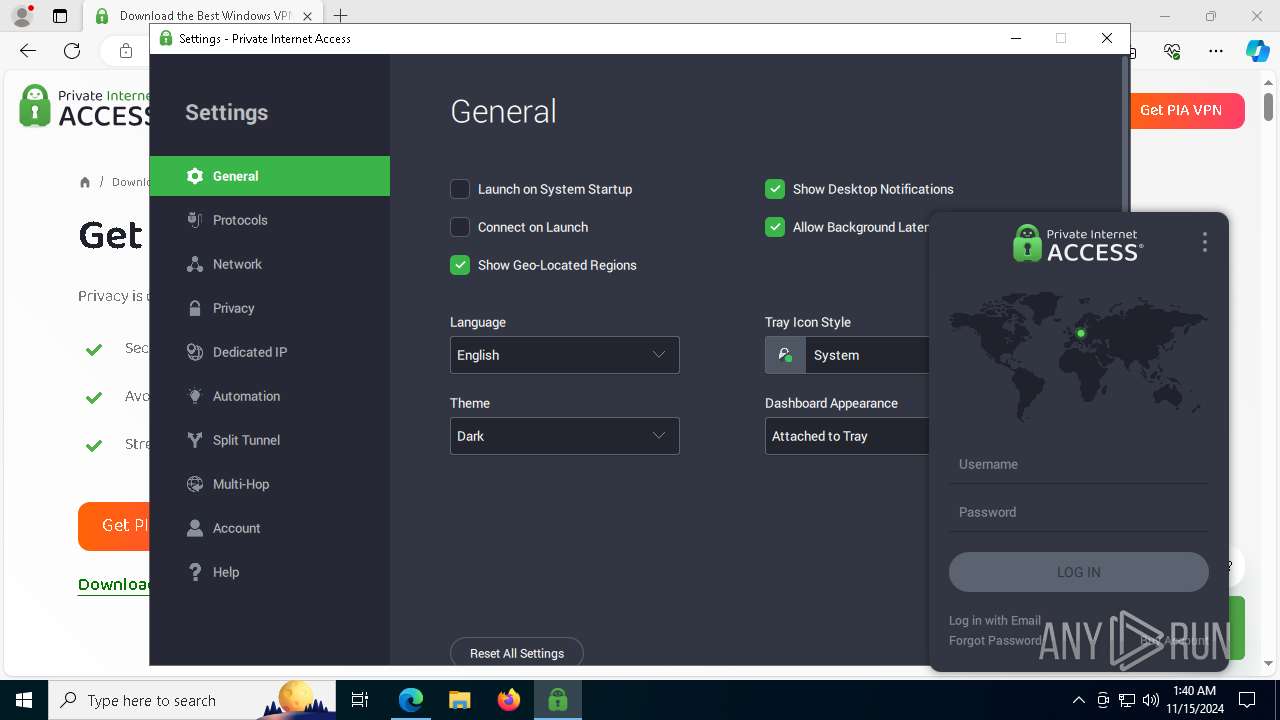The image size is (1280, 720).
Task: Open the Dashboard Appearance dropdown
Action: (x=848, y=436)
